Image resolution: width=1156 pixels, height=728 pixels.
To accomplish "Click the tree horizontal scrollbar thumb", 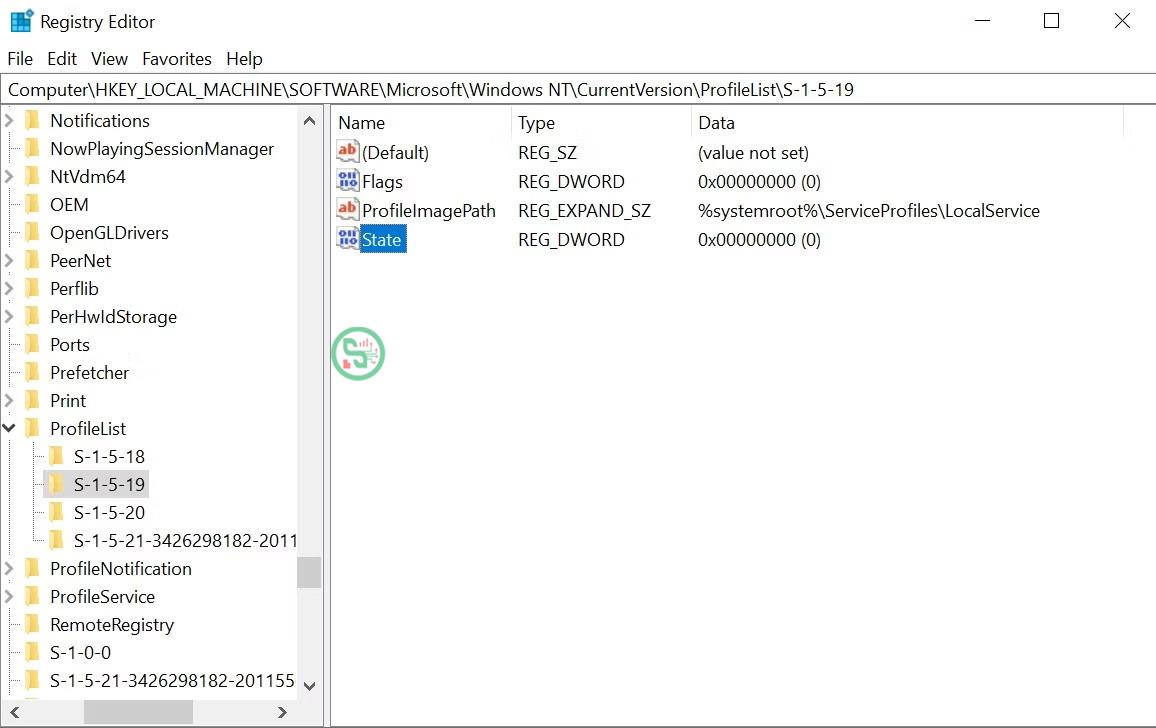I will click(x=139, y=713).
